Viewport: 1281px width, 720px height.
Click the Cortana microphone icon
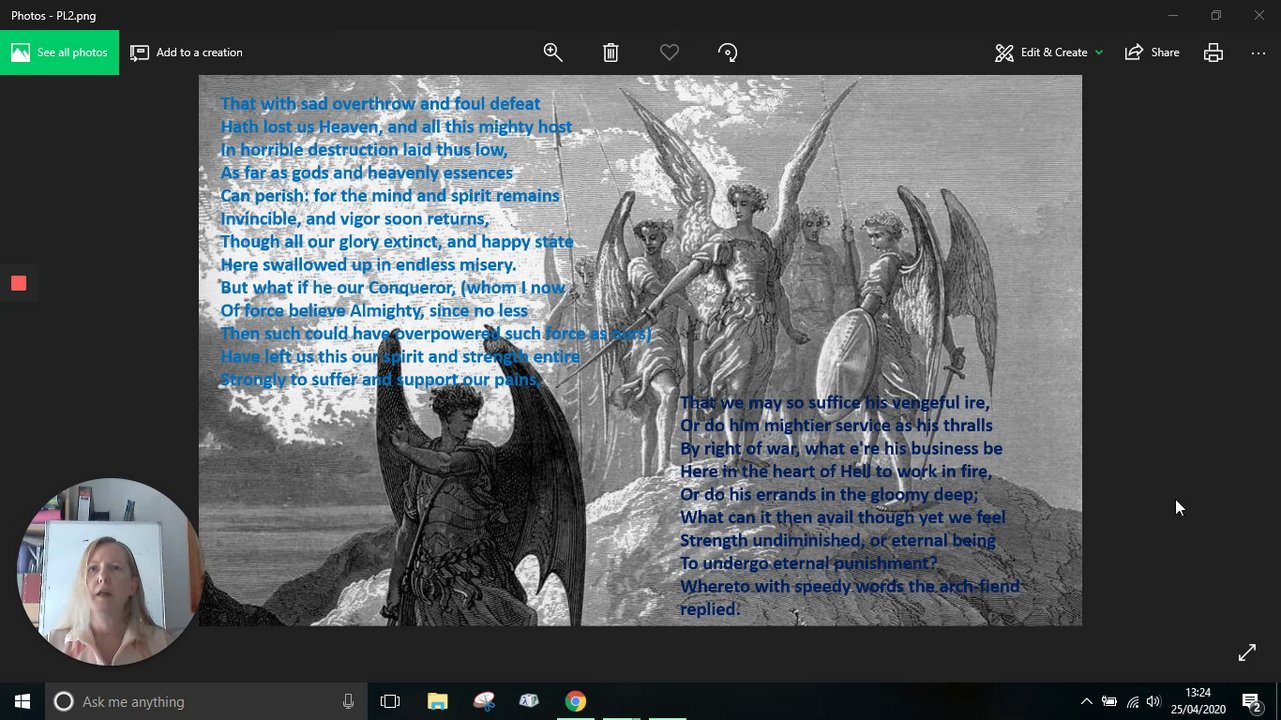[348, 701]
